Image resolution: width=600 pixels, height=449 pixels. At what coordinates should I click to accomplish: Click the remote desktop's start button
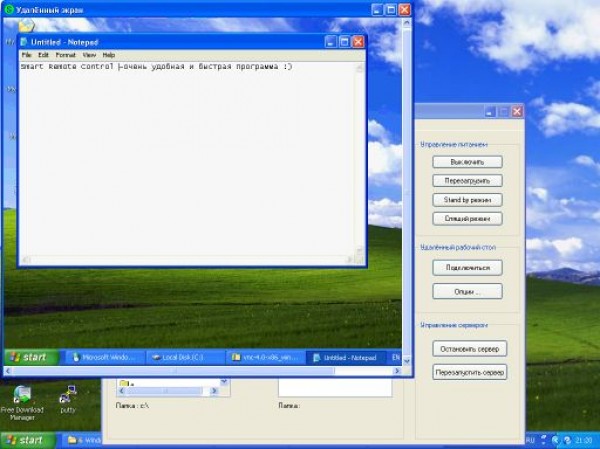point(32,358)
